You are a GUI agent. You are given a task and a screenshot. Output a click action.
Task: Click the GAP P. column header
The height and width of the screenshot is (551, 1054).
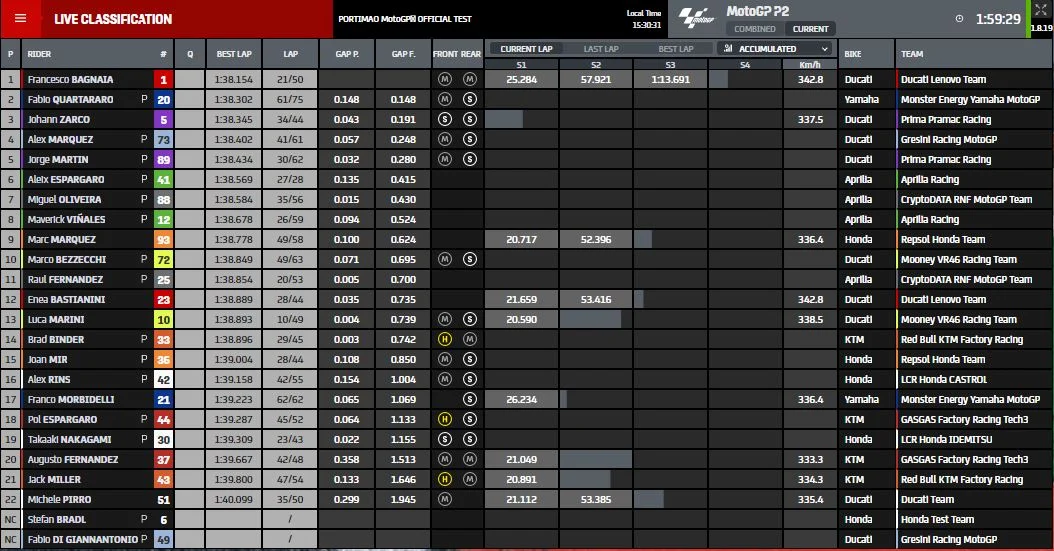click(347, 54)
